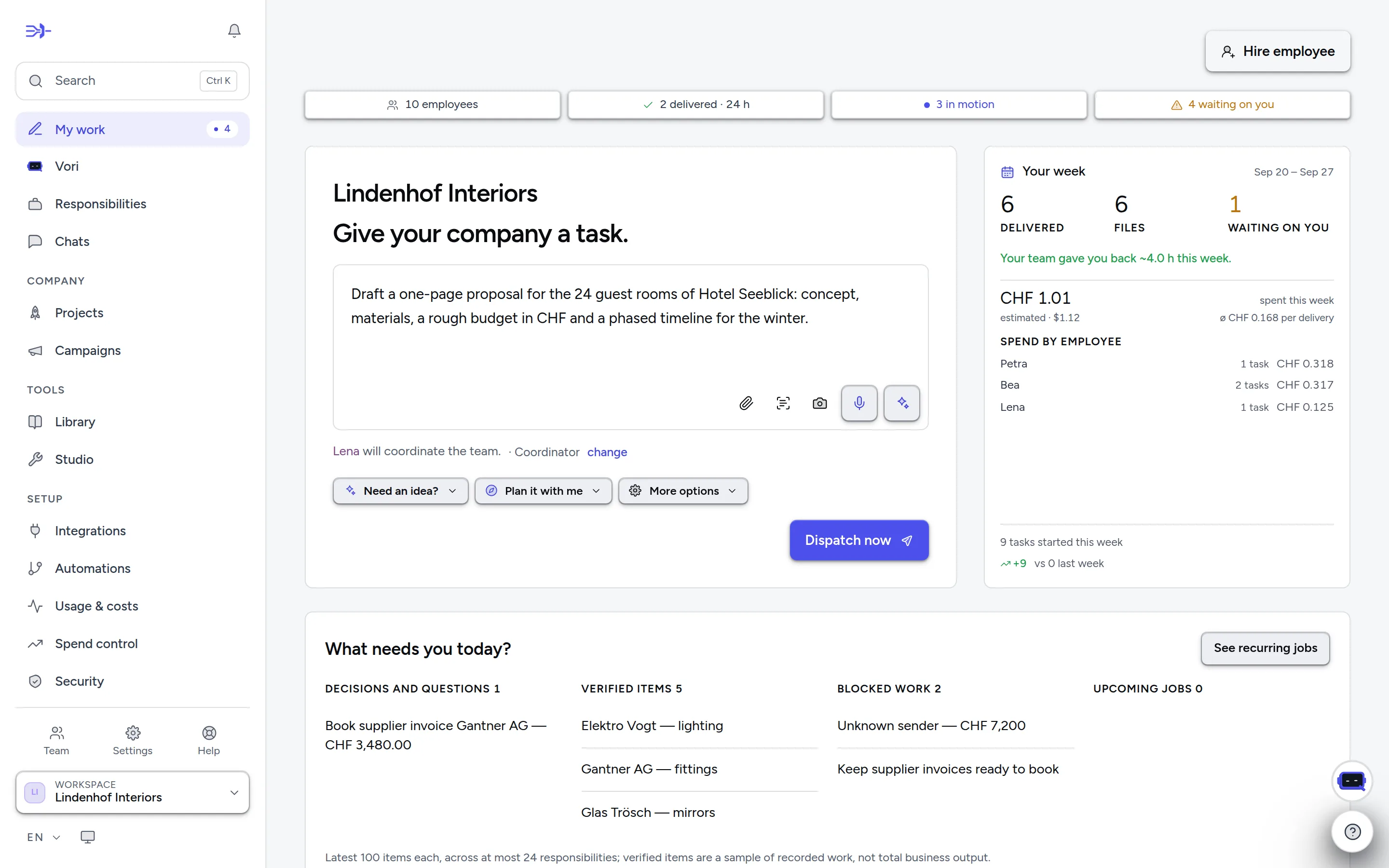Open Chats in the sidebar
The image size is (1389, 868).
(x=133, y=241)
